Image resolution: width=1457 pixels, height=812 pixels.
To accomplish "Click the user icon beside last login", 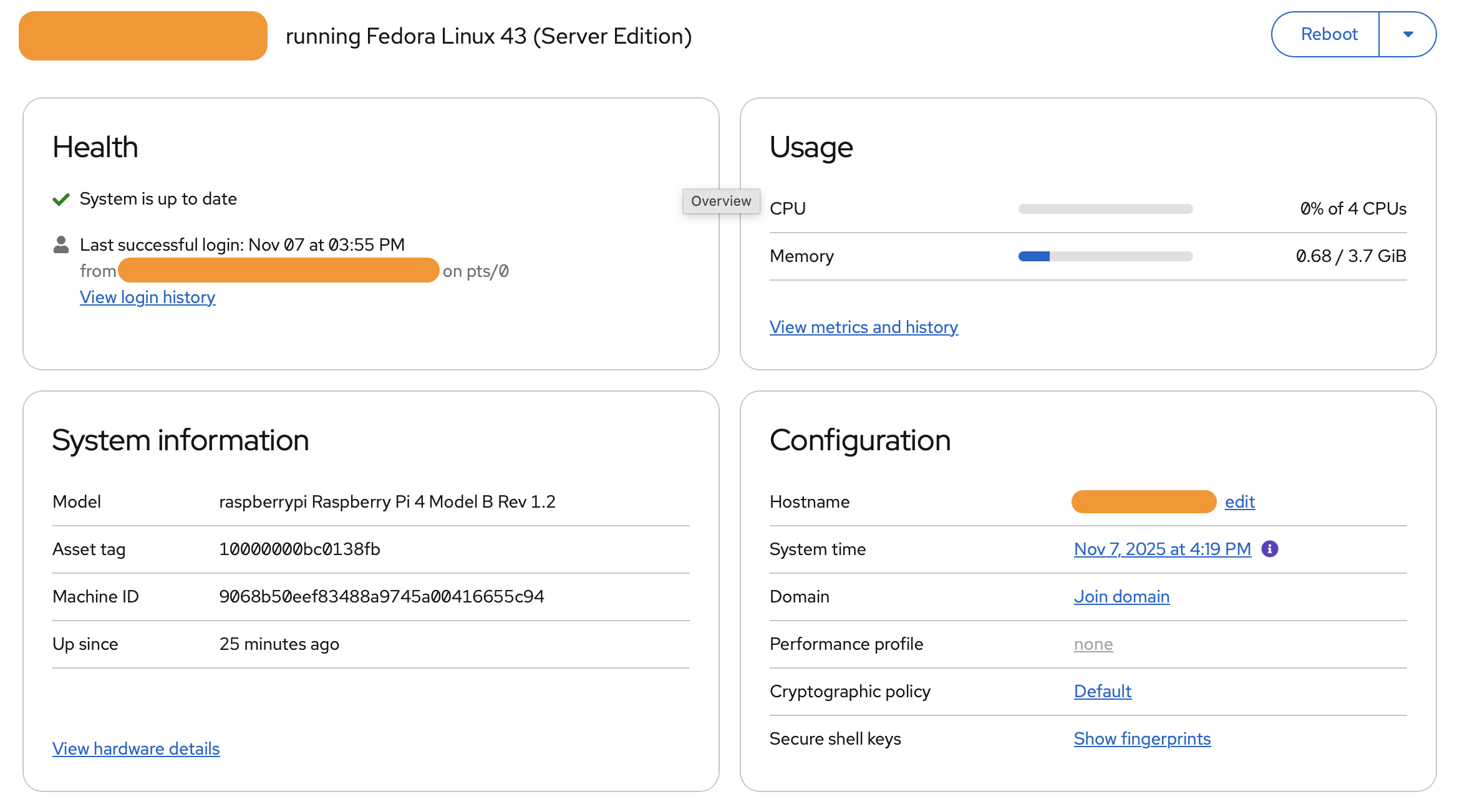I will 61,244.
